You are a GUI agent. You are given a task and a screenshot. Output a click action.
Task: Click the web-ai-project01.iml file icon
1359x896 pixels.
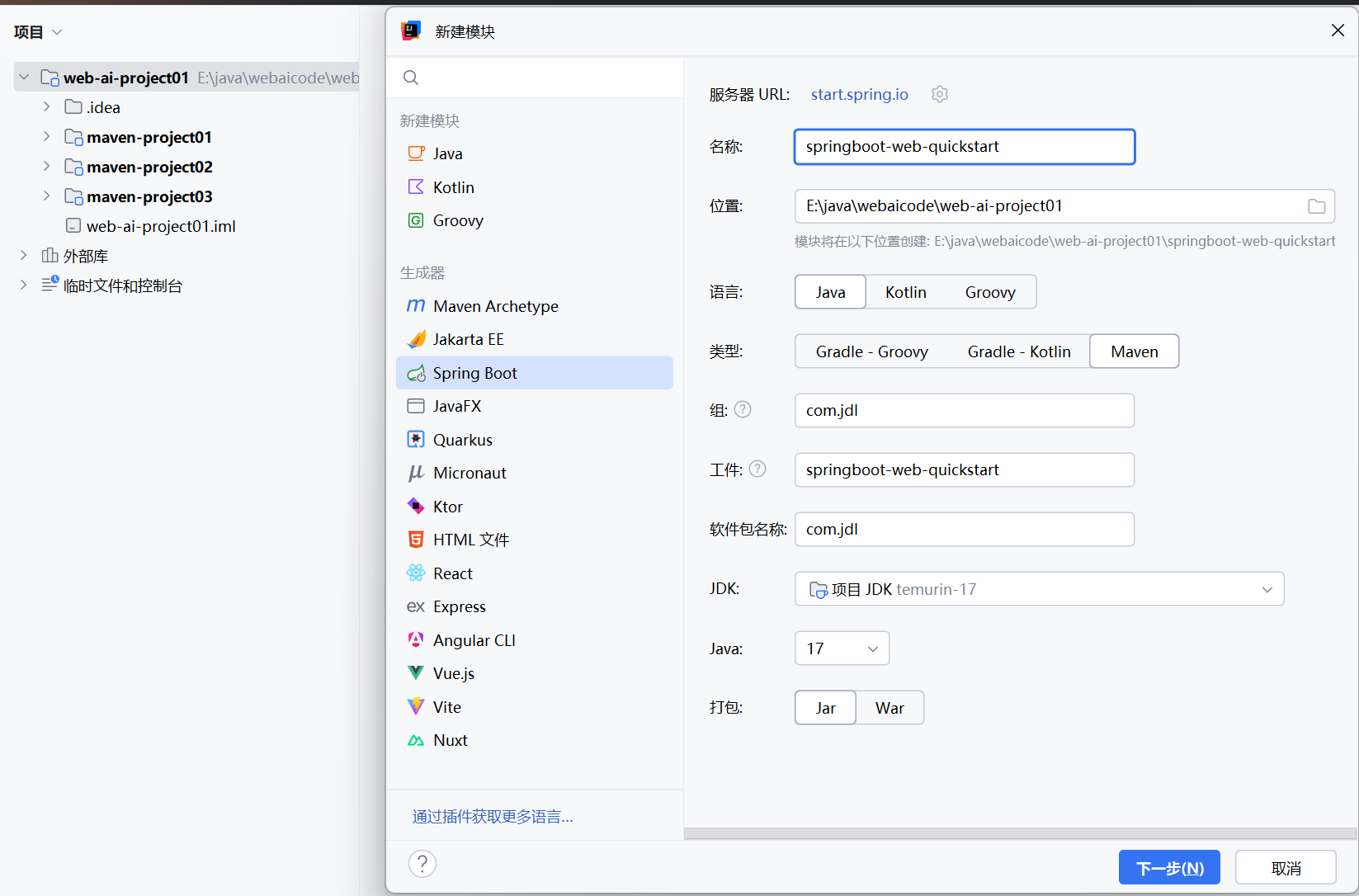[x=73, y=226]
